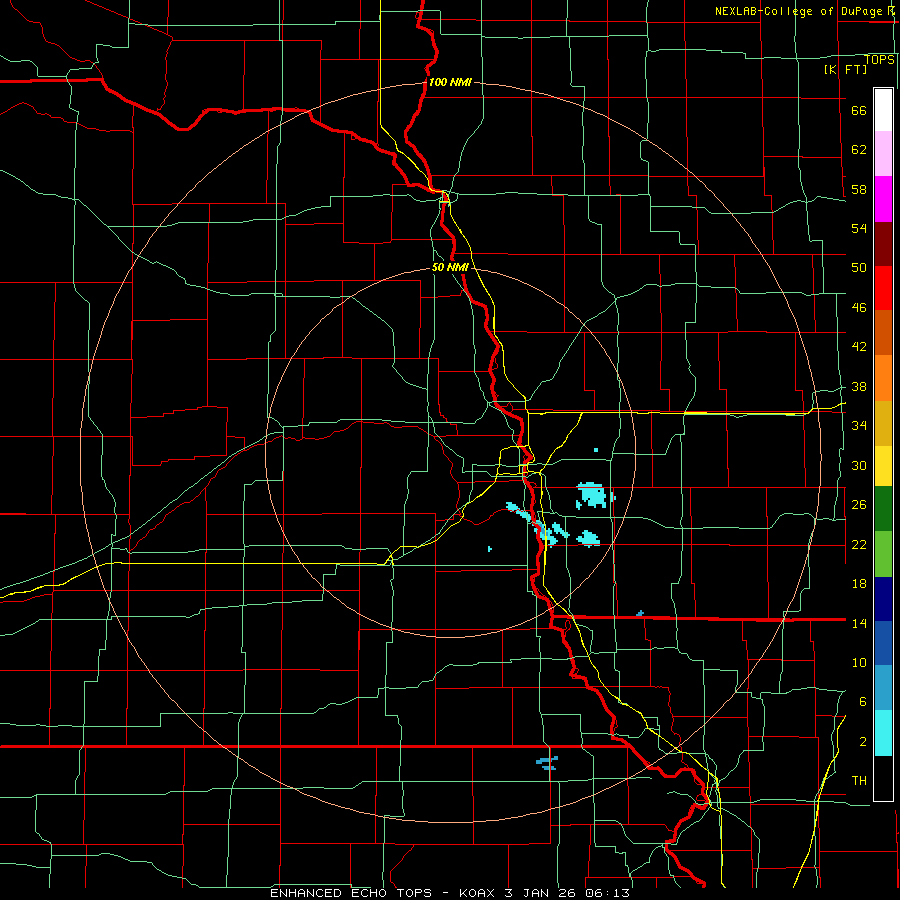Click the "100 NMI" range ring label
900x900 pixels.
click(x=450, y=82)
